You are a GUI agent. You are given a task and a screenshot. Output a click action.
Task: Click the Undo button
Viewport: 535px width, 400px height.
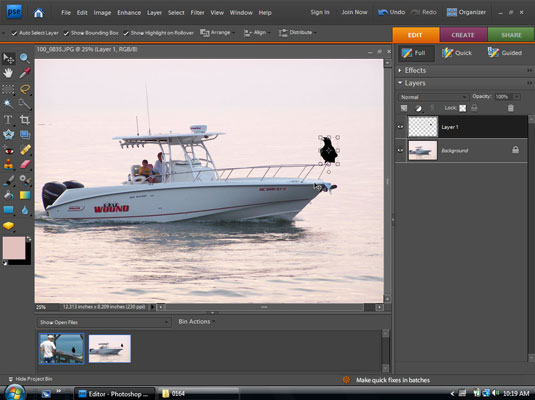coord(392,12)
